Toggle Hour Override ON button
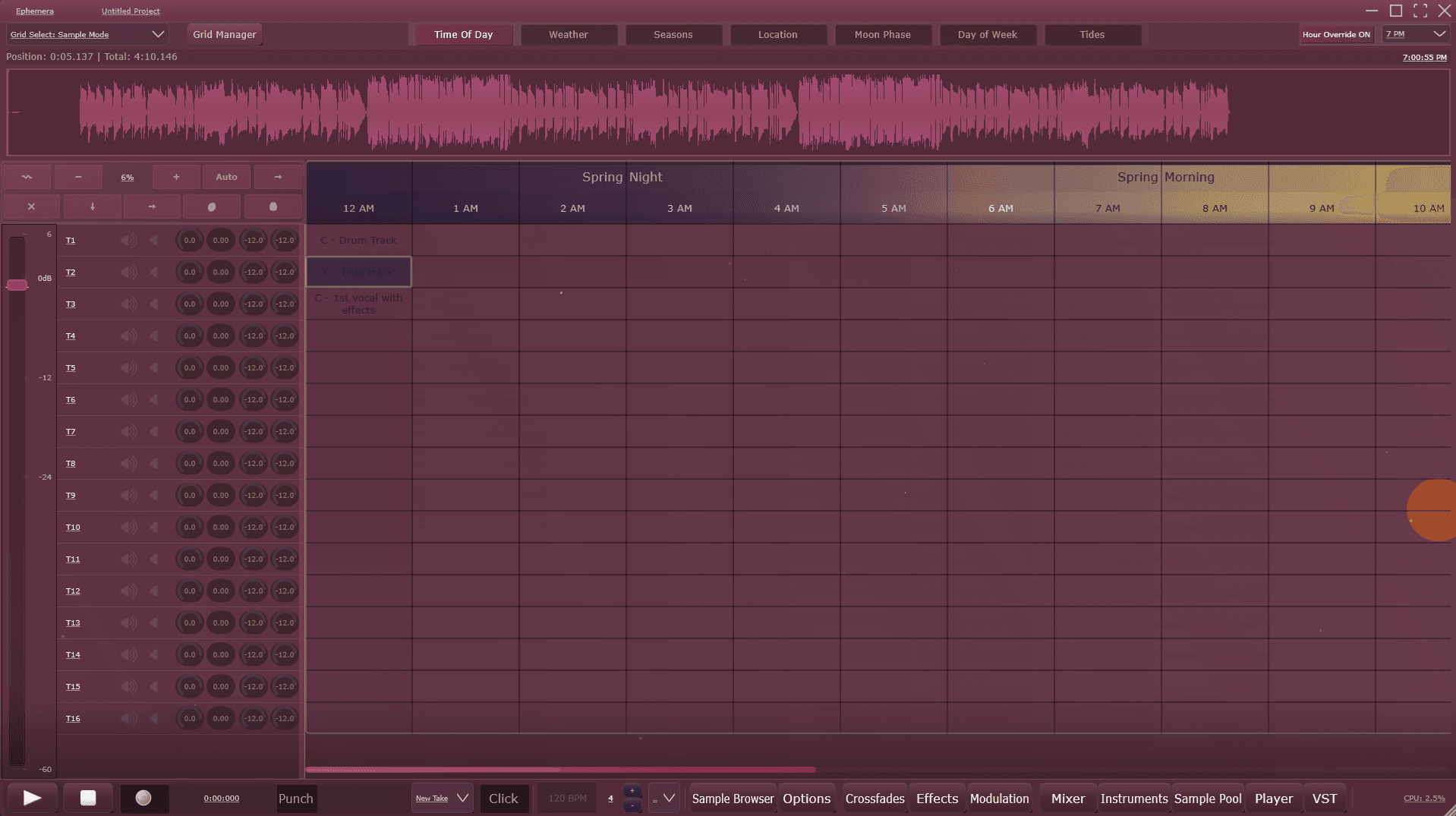Image resolution: width=1456 pixels, height=816 pixels. pos(1336,34)
